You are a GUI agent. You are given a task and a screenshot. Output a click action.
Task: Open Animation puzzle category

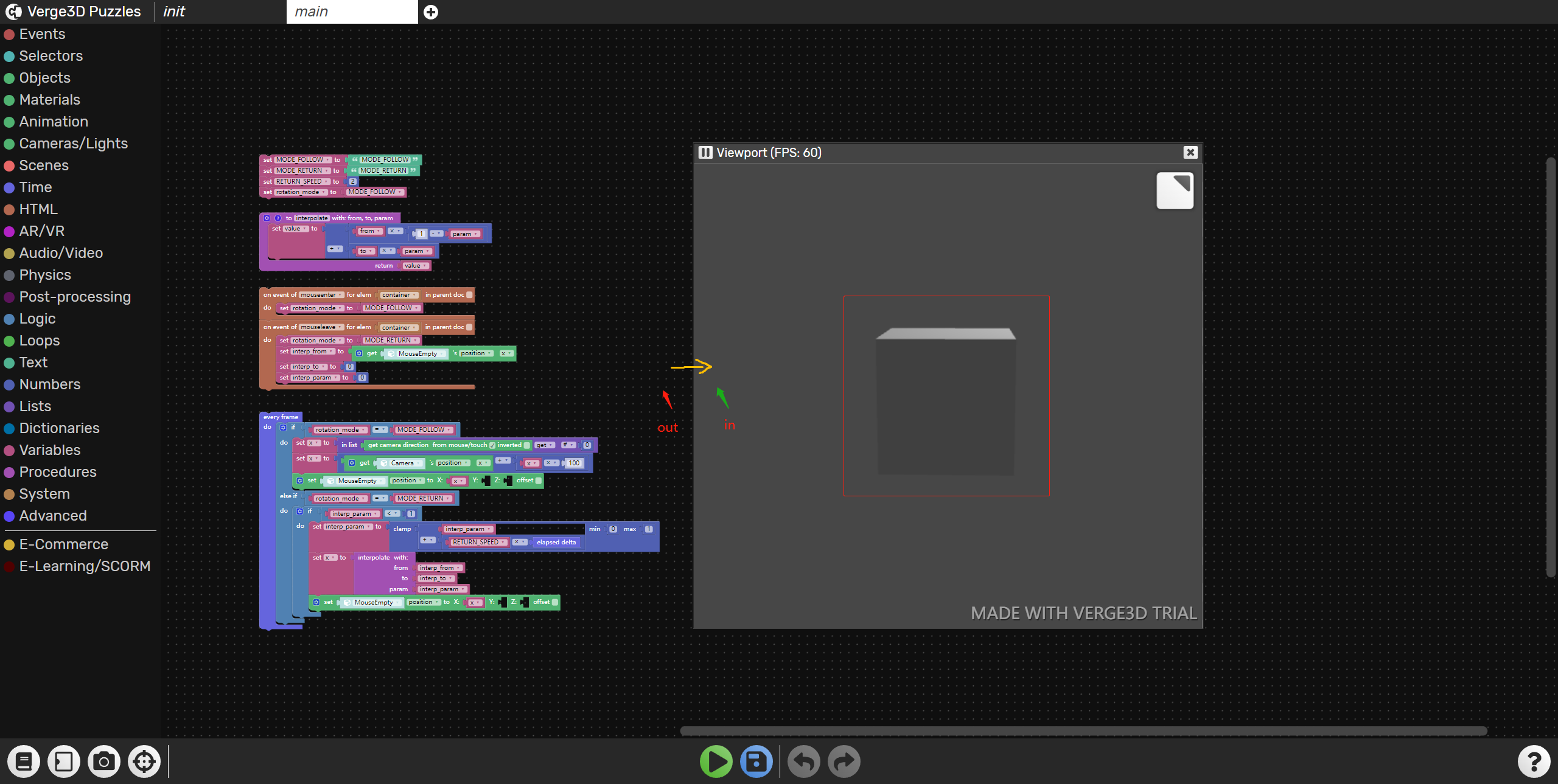[54, 122]
